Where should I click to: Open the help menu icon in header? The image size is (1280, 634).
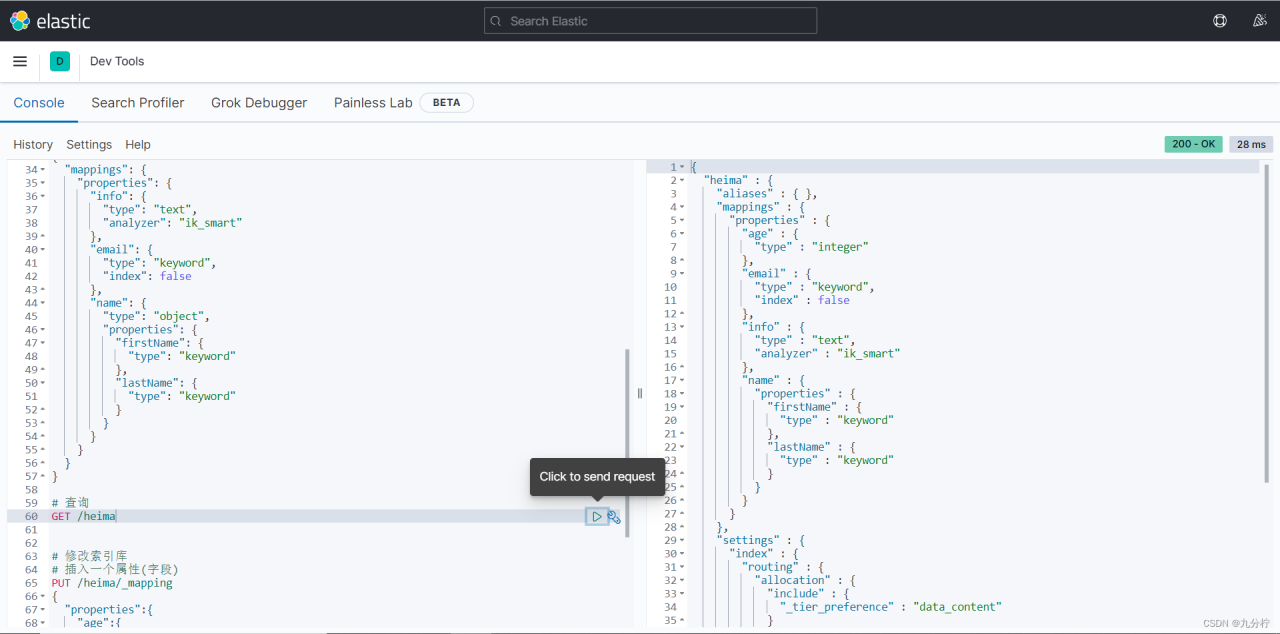tap(1220, 21)
